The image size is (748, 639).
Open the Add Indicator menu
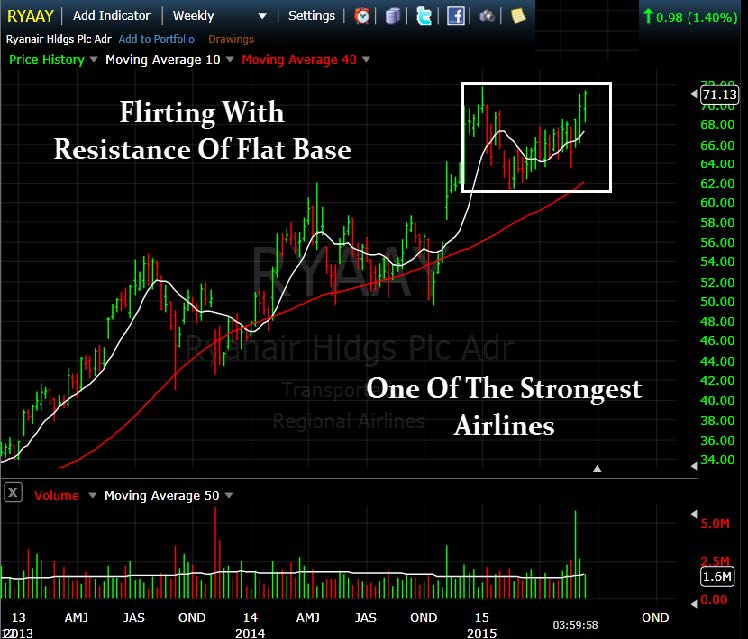pyautogui.click(x=112, y=16)
